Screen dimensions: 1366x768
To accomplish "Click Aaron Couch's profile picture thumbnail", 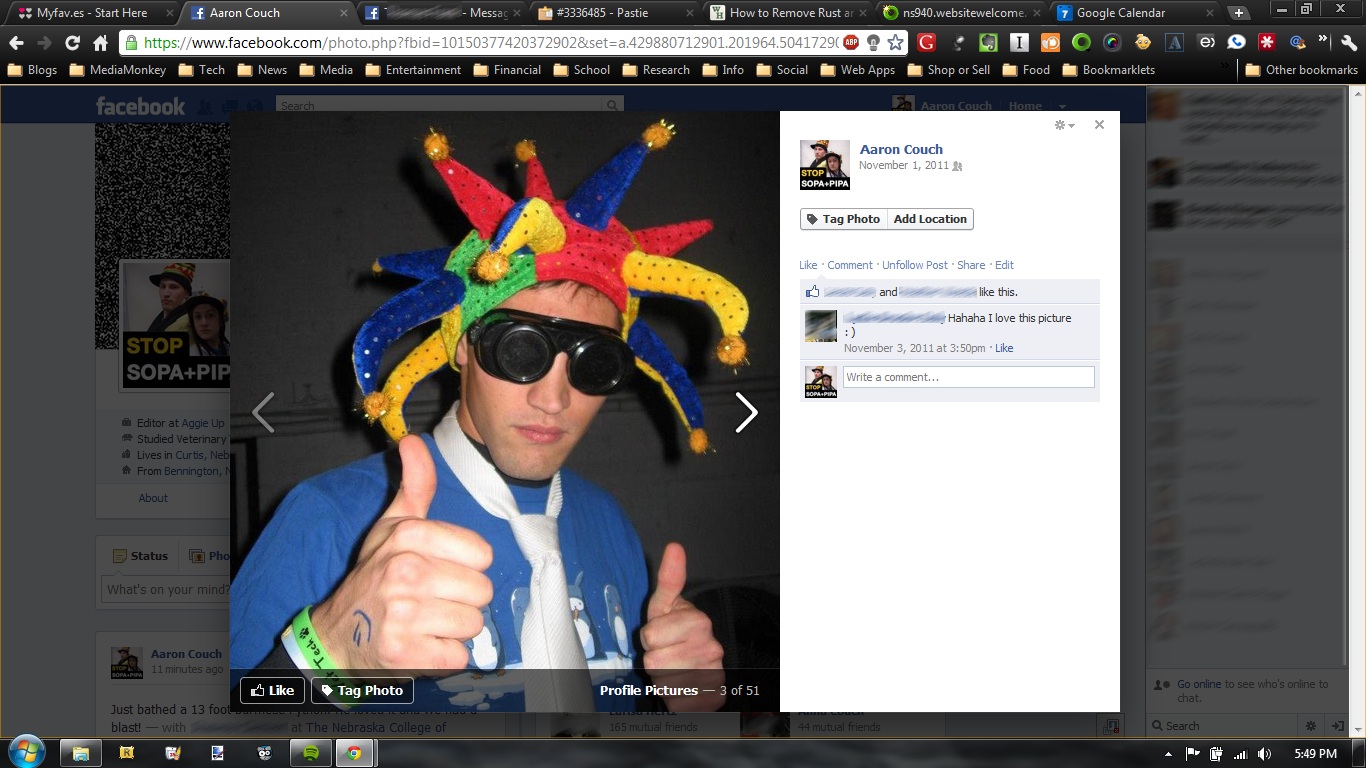I will (824, 164).
